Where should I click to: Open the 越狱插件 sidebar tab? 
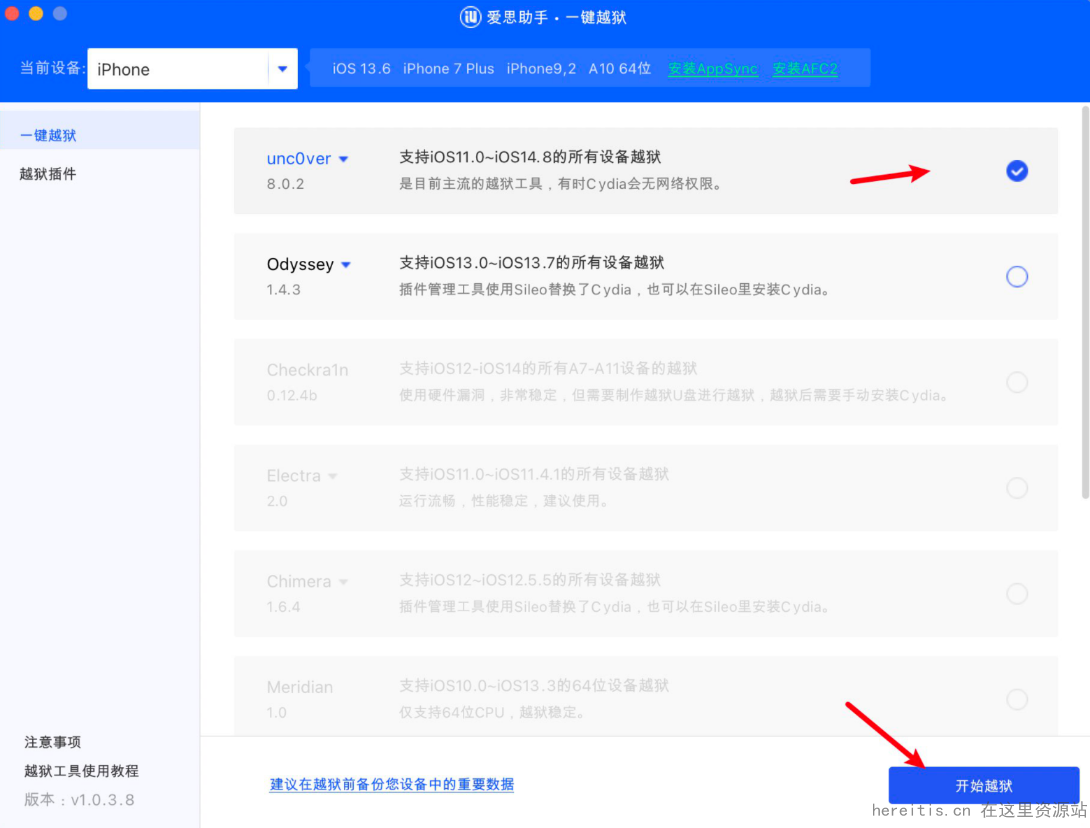(48, 174)
